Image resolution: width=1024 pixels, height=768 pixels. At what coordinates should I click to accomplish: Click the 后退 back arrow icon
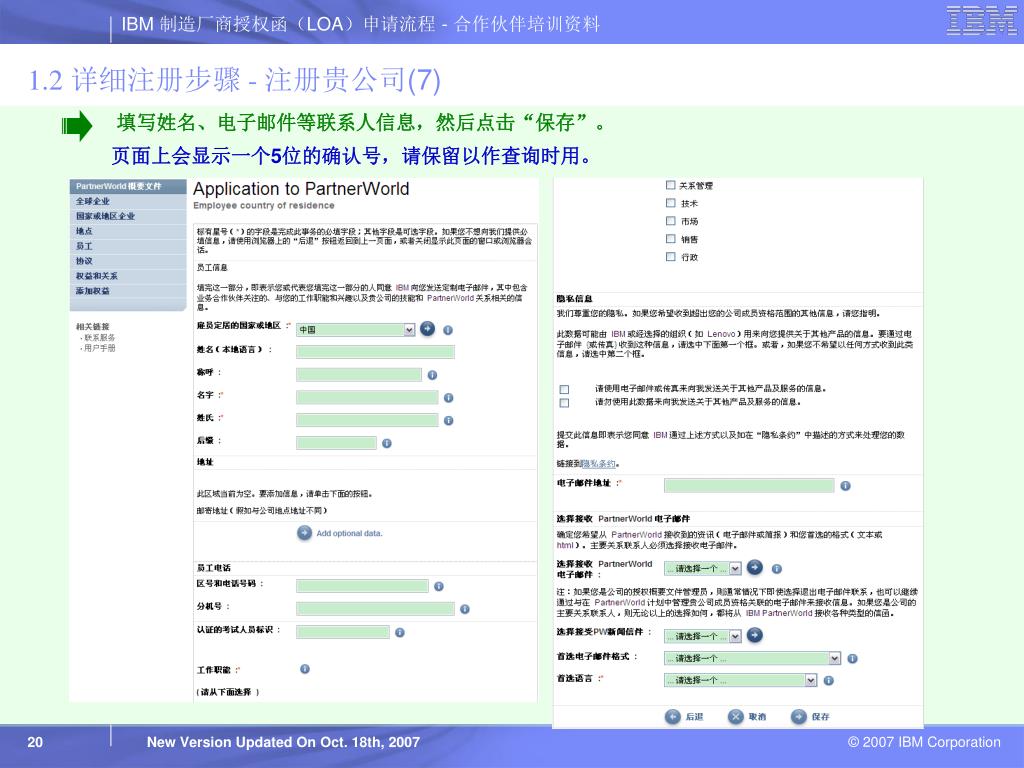[673, 716]
